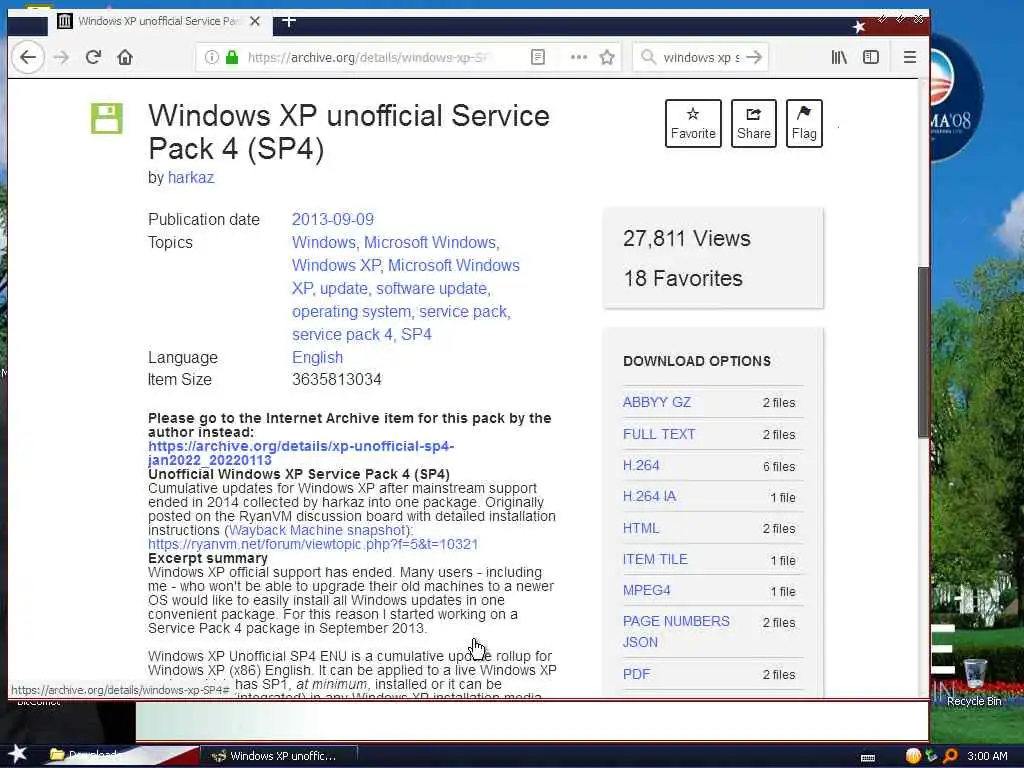Open the Recycle Bin desktop icon
The height and width of the screenshot is (768, 1024).
pyautogui.click(x=974, y=682)
